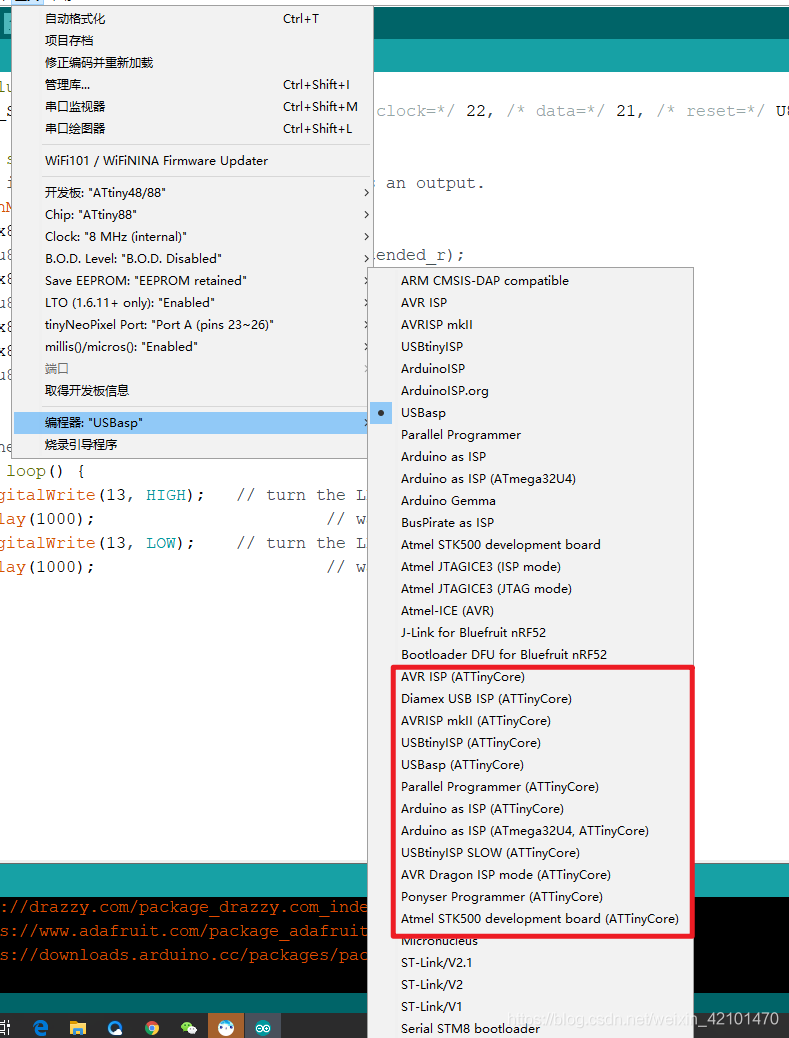This screenshot has width=789, height=1038.
Task: Select Bootloader DFU for Bluefruit nRF52
Action: 532,654
